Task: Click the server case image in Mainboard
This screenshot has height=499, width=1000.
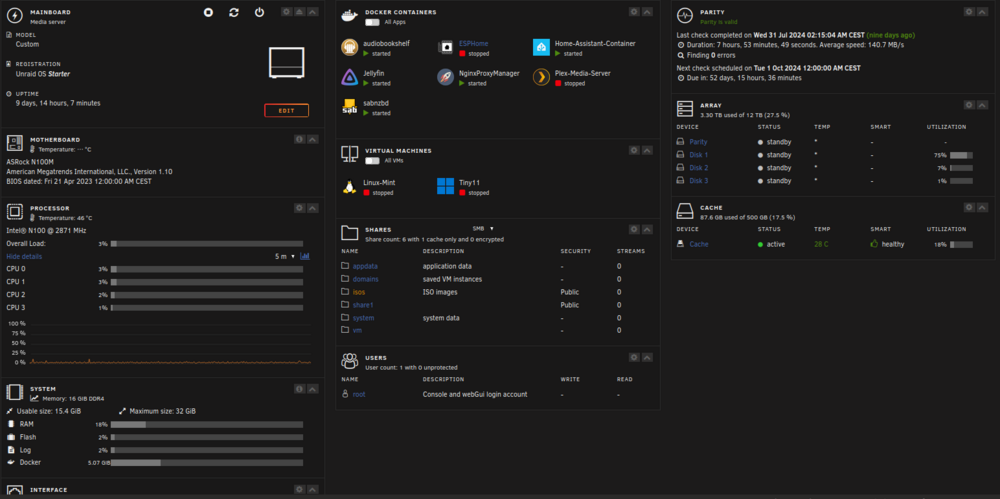Action: click(287, 62)
